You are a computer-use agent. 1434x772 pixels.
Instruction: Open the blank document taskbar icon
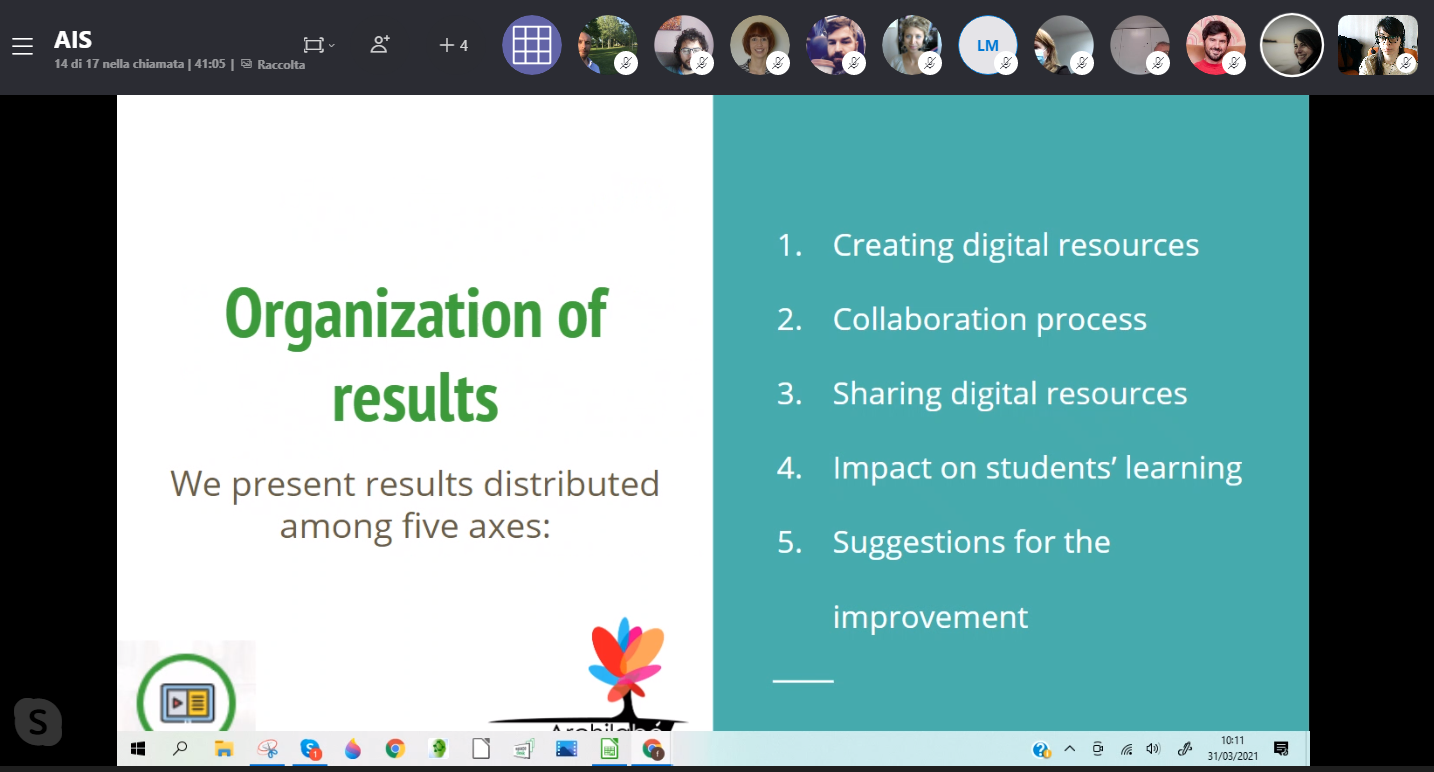pos(481,748)
